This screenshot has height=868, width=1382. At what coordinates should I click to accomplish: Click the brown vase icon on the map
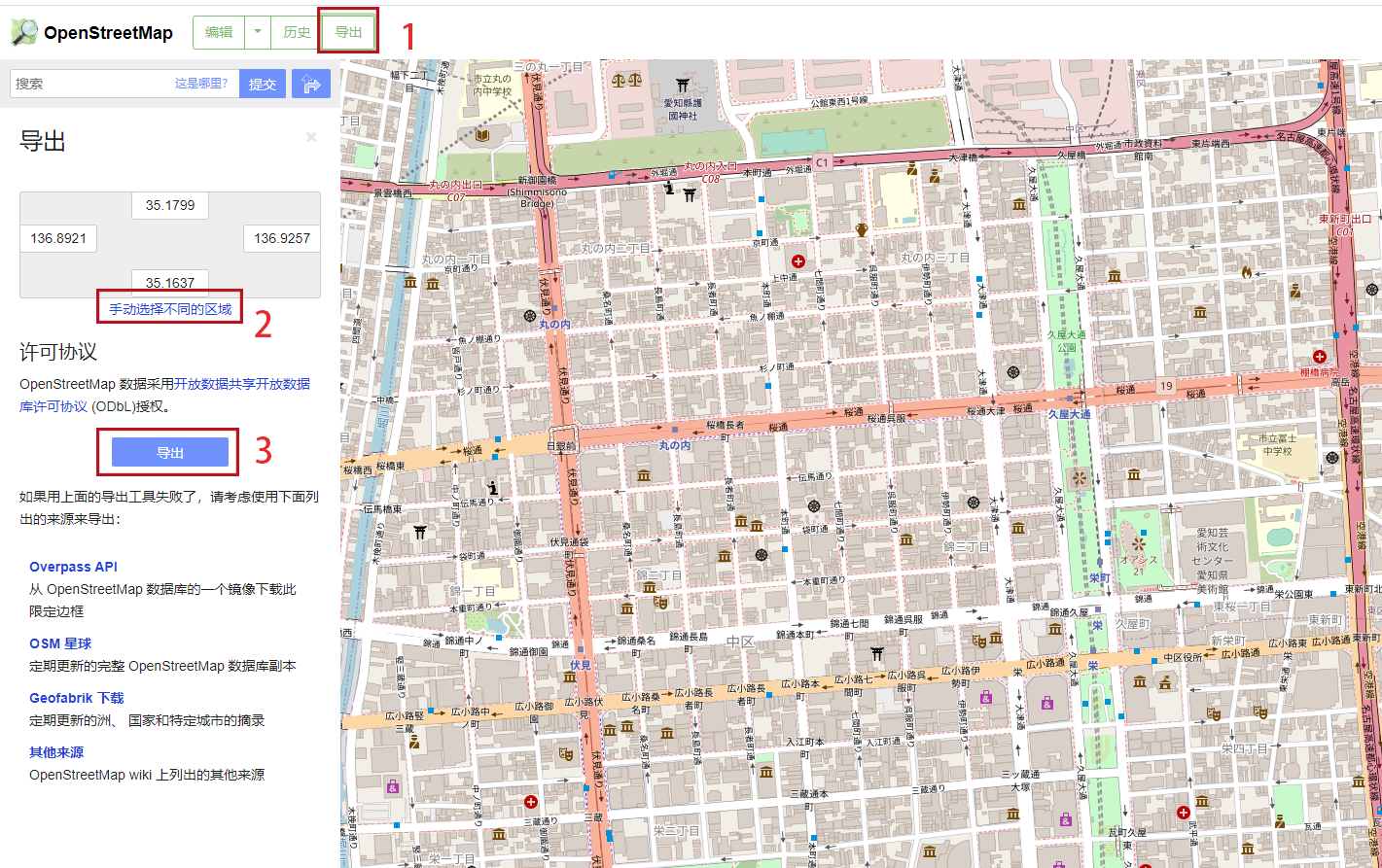coord(861,230)
